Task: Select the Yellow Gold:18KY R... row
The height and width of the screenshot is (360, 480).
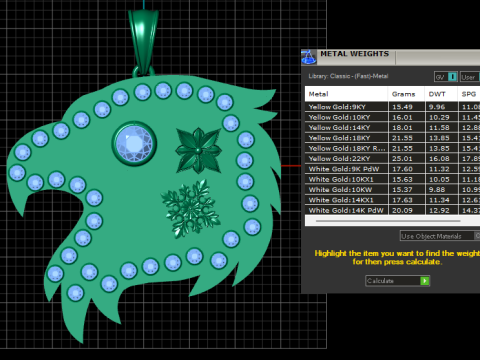Action: coord(393,148)
